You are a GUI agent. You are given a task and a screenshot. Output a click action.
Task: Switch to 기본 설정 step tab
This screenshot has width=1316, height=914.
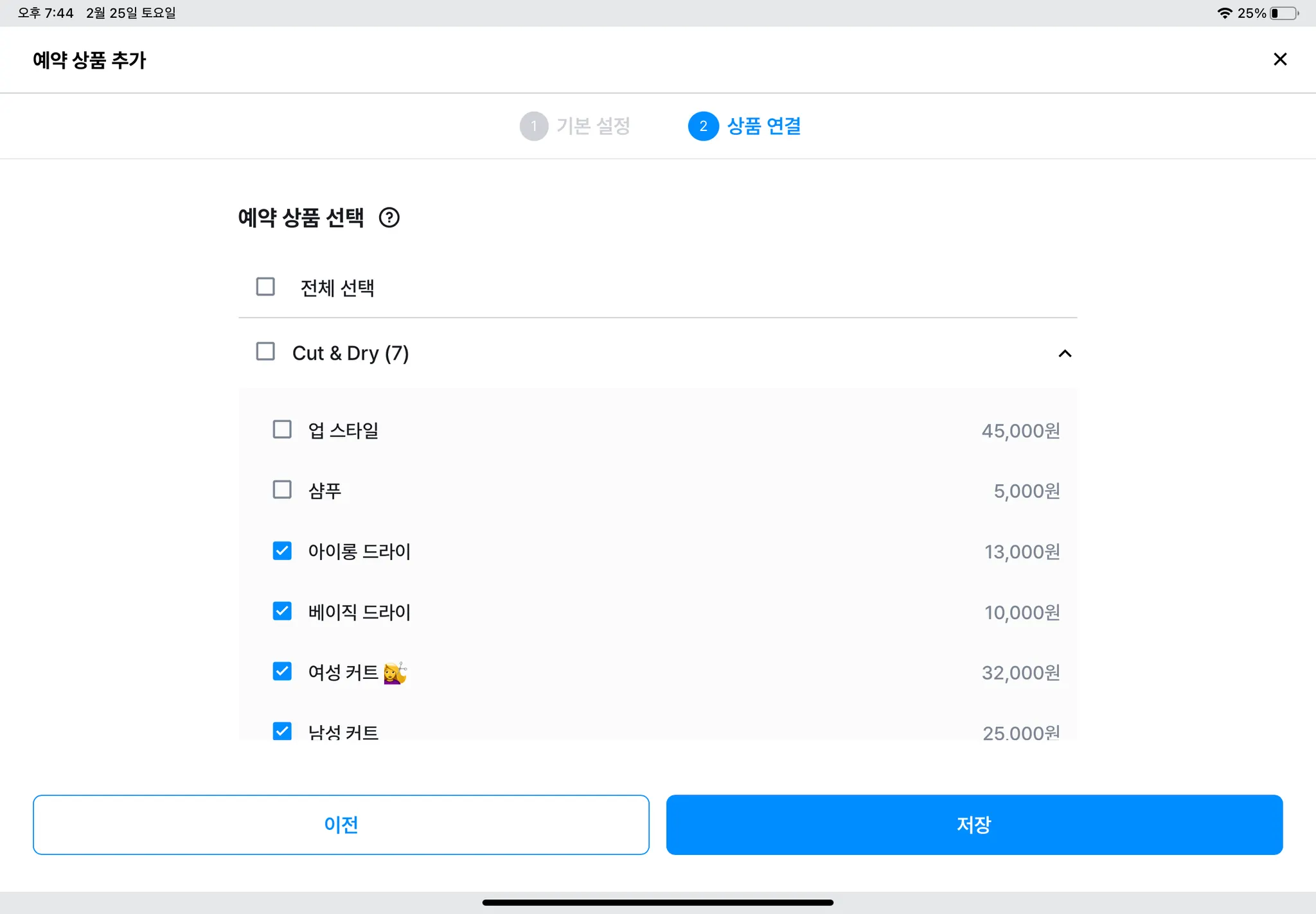[x=592, y=126]
